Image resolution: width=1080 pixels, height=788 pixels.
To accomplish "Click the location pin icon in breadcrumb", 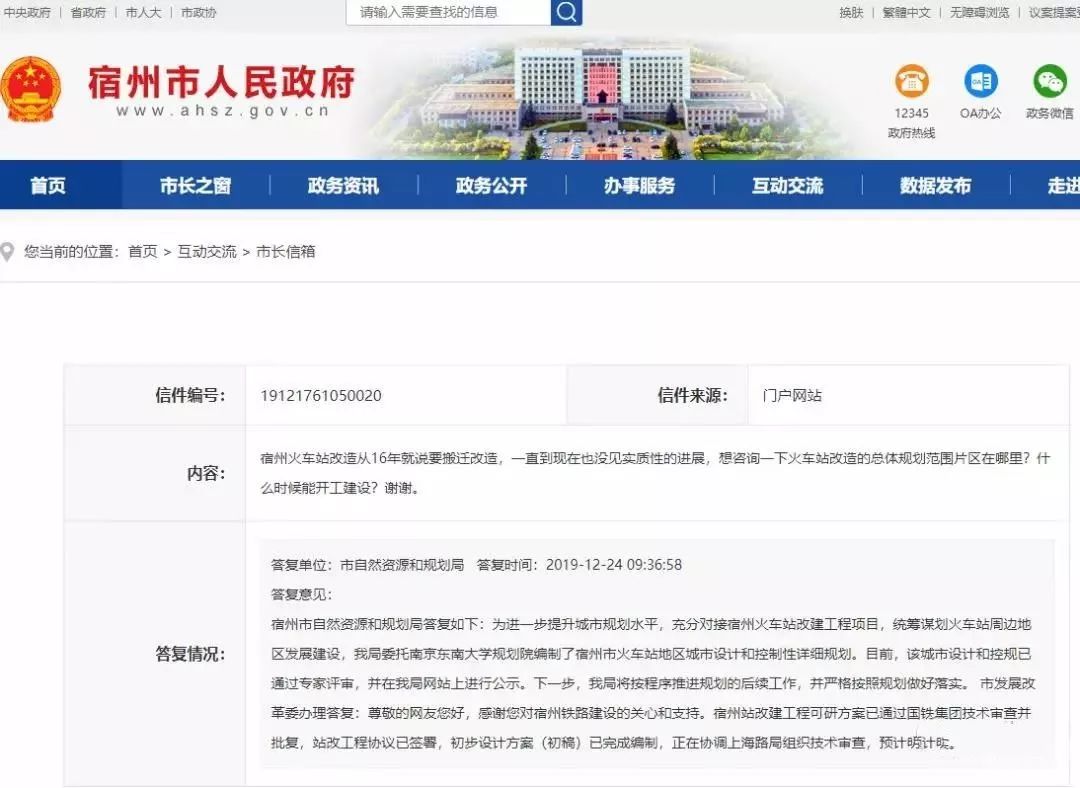I will tap(10, 252).
